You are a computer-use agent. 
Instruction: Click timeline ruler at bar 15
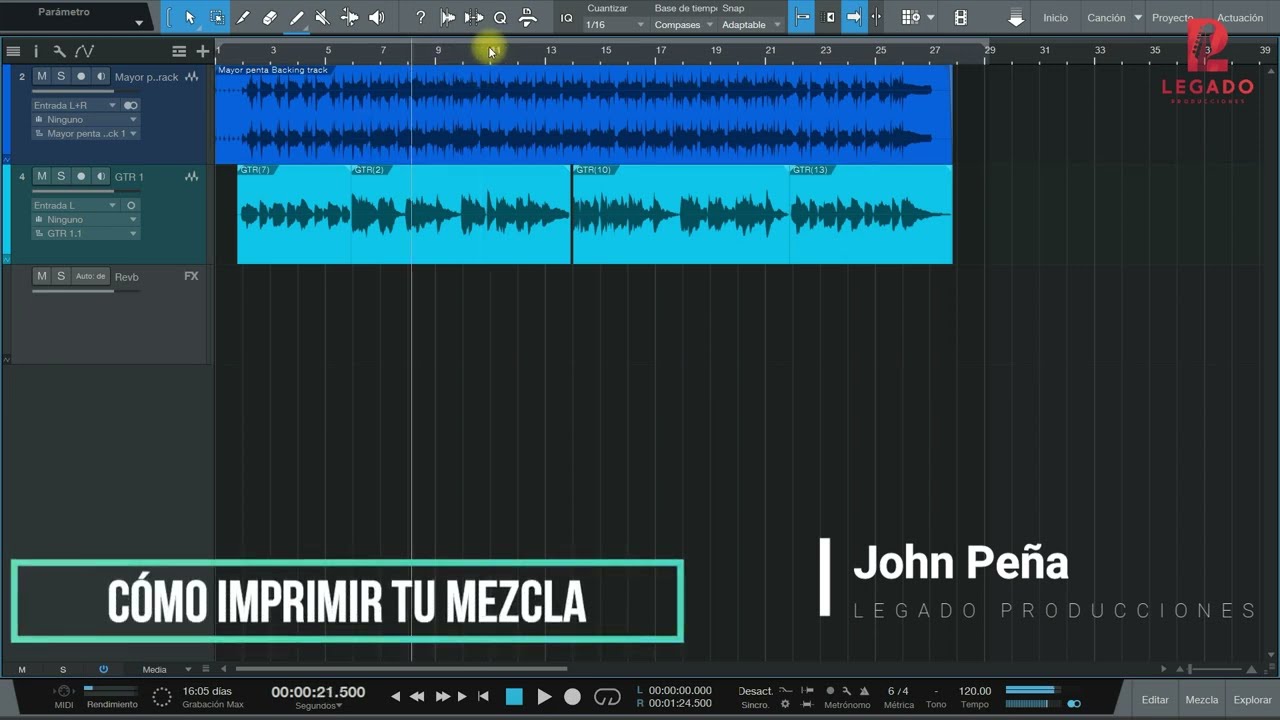click(x=605, y=51)
